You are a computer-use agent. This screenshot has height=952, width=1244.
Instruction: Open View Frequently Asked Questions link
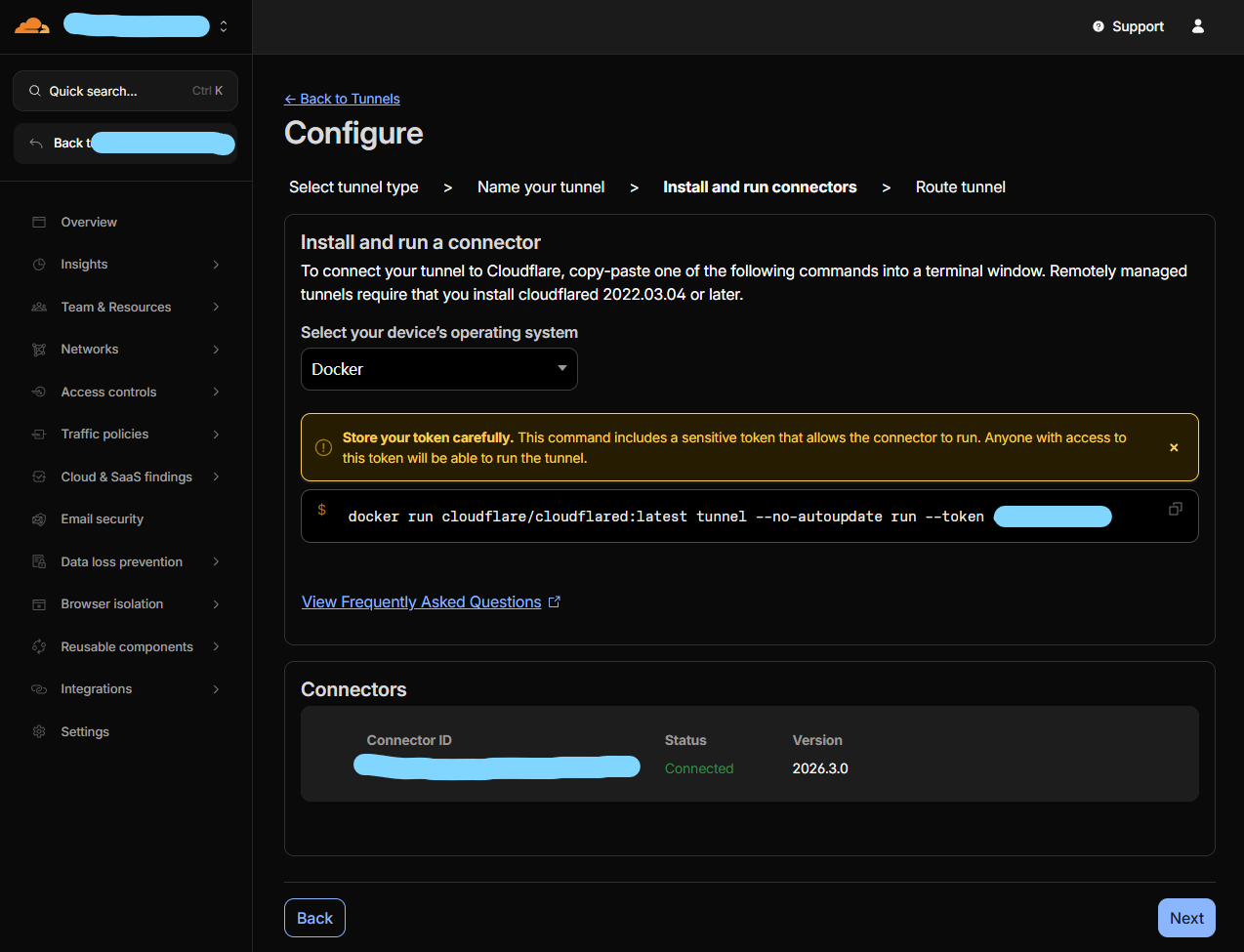coord(422,602)
